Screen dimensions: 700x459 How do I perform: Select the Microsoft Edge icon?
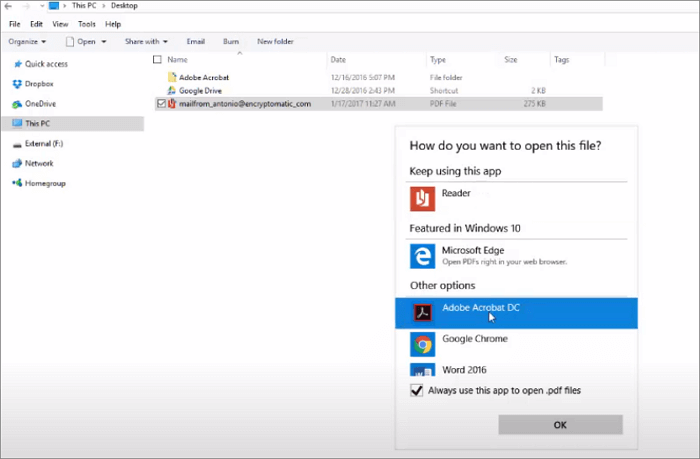click(x=422, y=256)
